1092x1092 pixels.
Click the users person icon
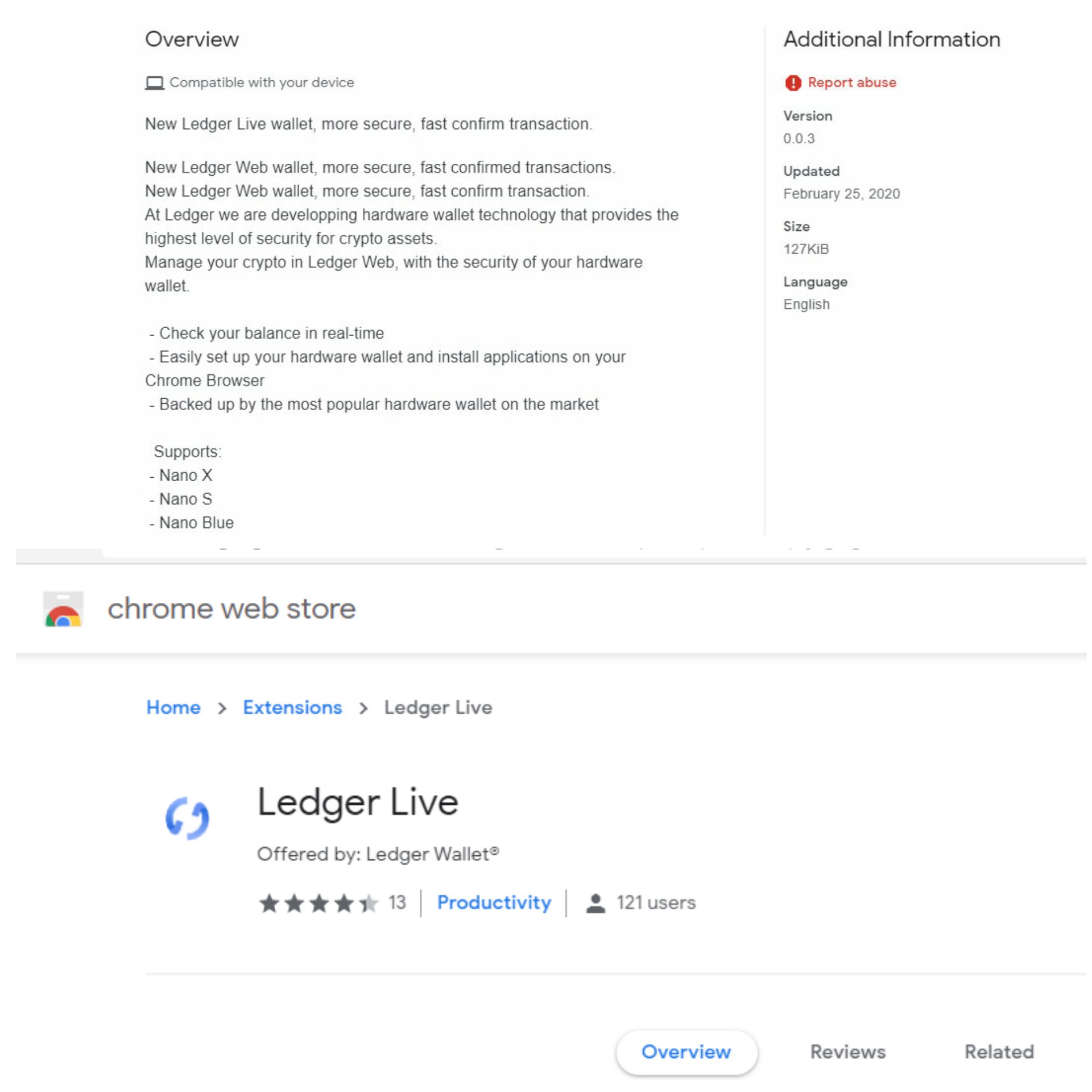click(595, 903)
